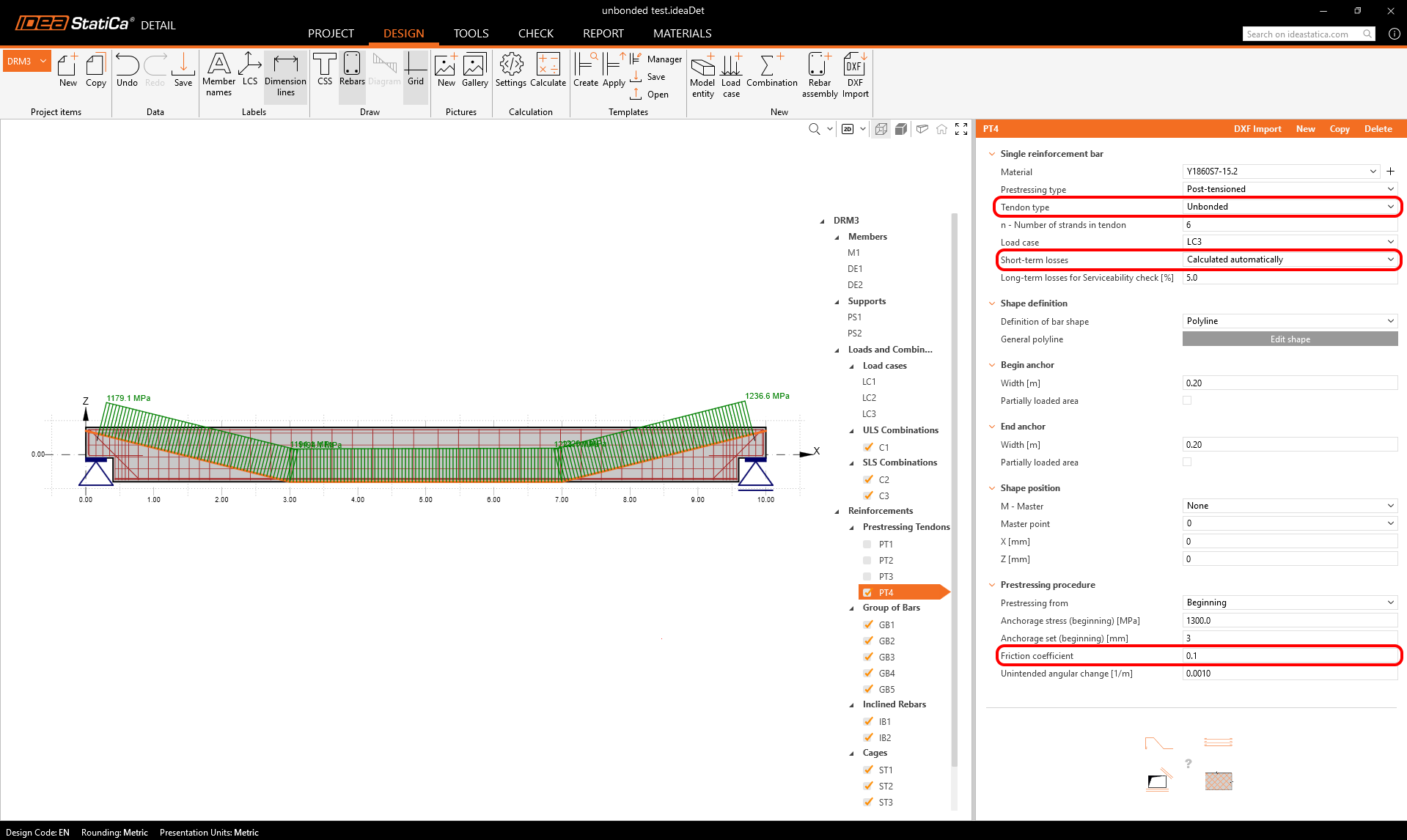The width and height of the screenshot is (1407, 840).
Task: Click the Undo arrow icon
Action: [127, 66]
